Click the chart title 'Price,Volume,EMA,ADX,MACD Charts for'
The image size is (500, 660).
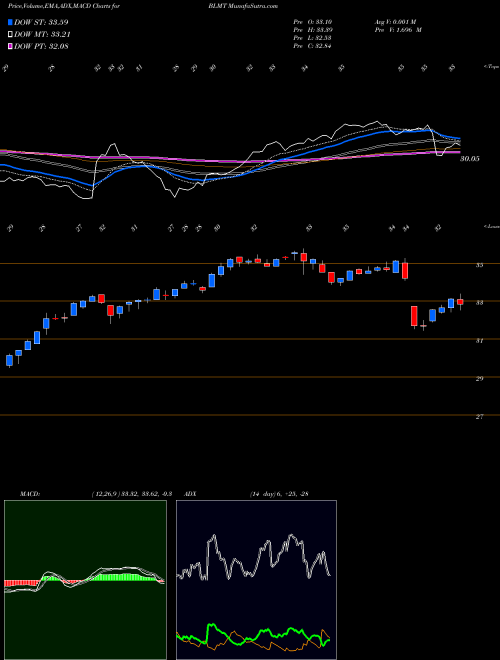[64, 6]
